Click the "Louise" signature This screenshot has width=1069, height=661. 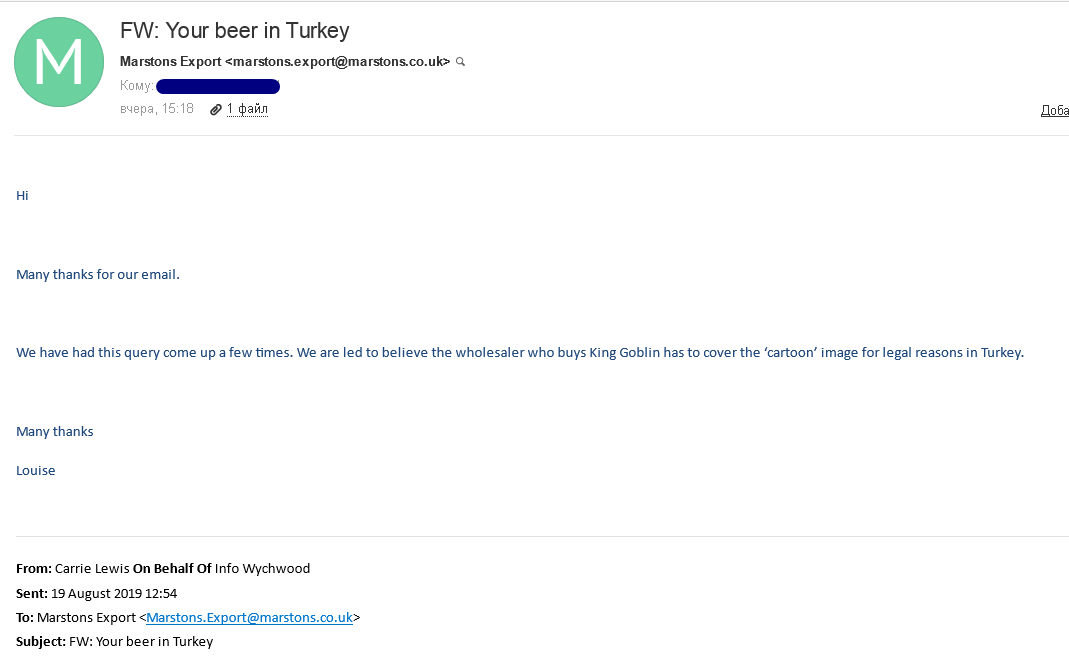pos(36,470)
